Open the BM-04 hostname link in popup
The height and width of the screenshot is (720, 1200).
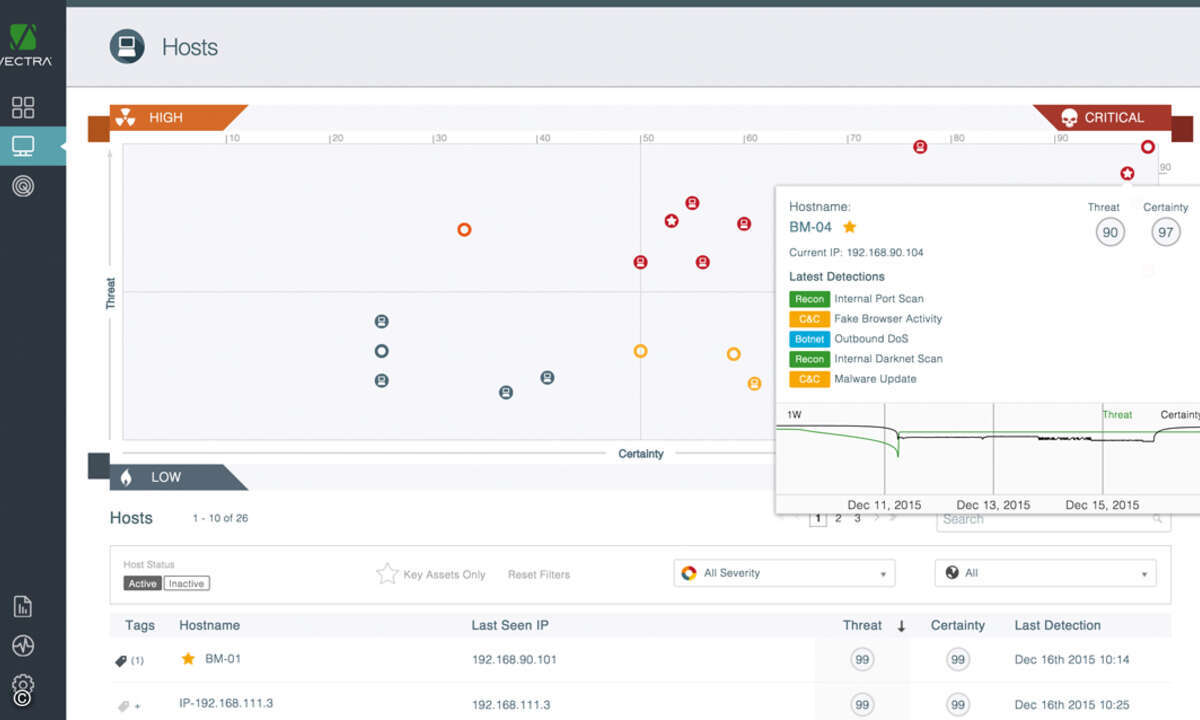pos(810,227)
